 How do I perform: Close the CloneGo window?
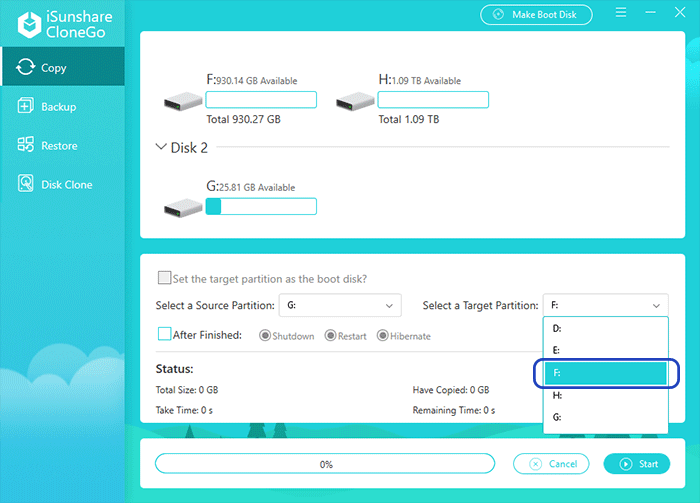[680, 12]
